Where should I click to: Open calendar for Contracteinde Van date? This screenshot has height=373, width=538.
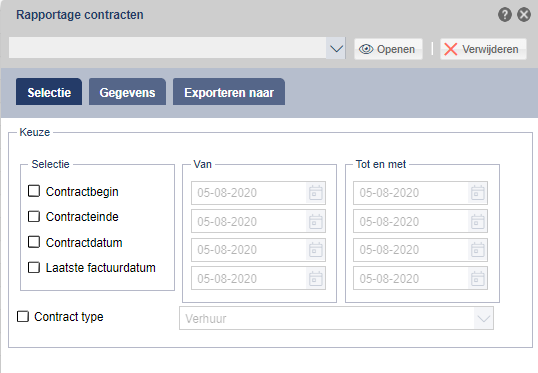(315, 221)
